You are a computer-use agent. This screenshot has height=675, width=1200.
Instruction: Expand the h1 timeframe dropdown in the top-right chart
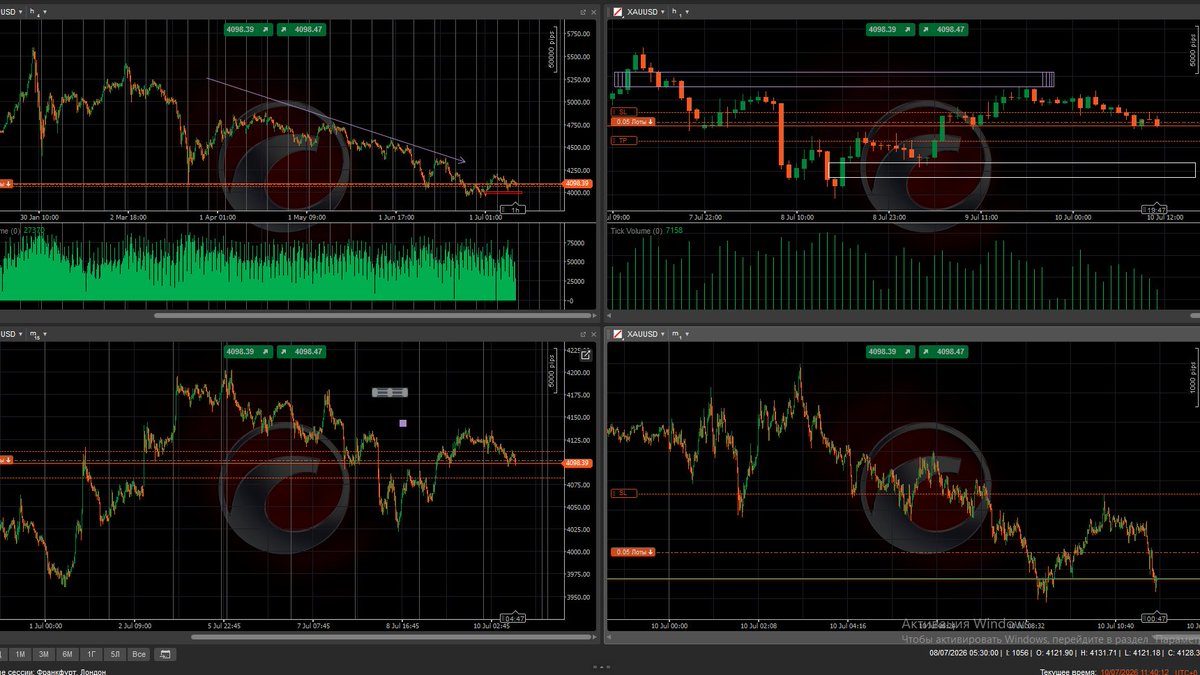click(679, 12)
